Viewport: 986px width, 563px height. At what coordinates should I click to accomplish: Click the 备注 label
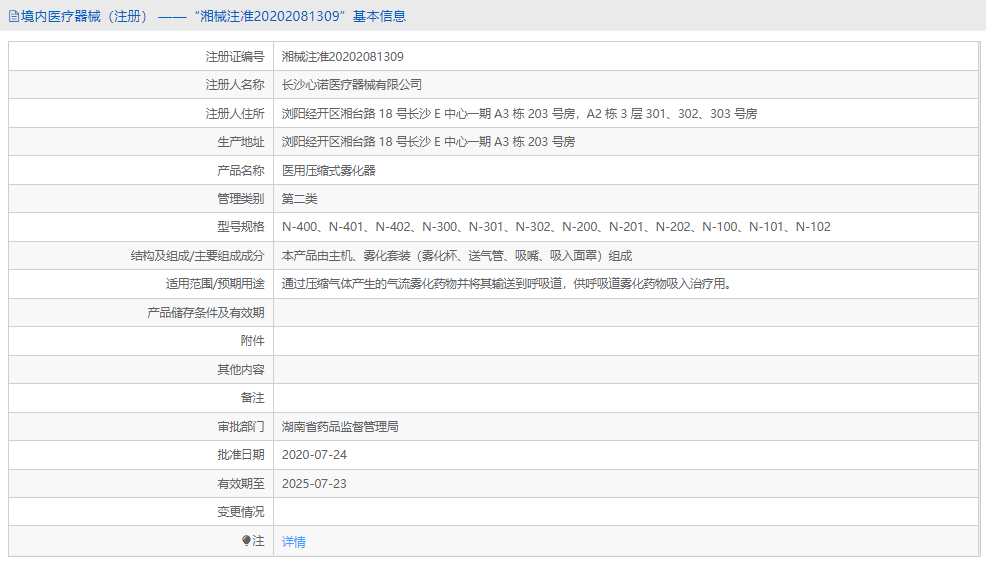(x=253, y=398)
